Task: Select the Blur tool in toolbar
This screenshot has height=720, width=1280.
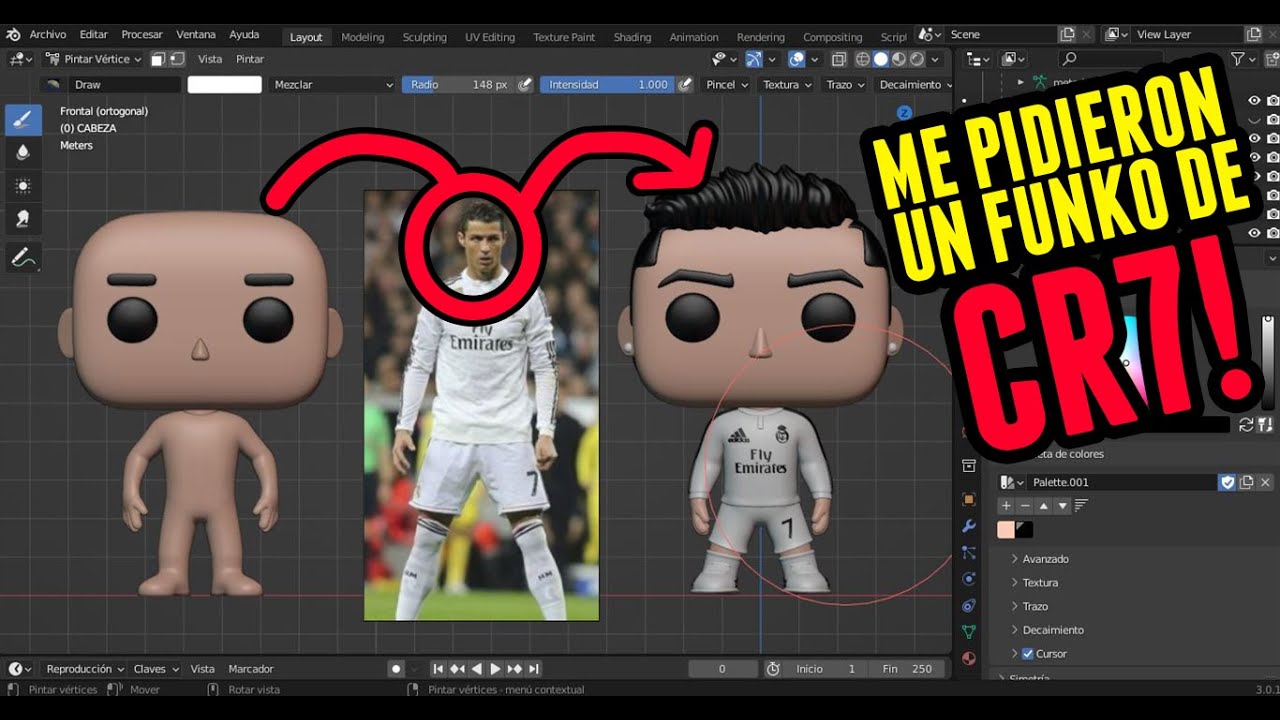Action: 23,152
